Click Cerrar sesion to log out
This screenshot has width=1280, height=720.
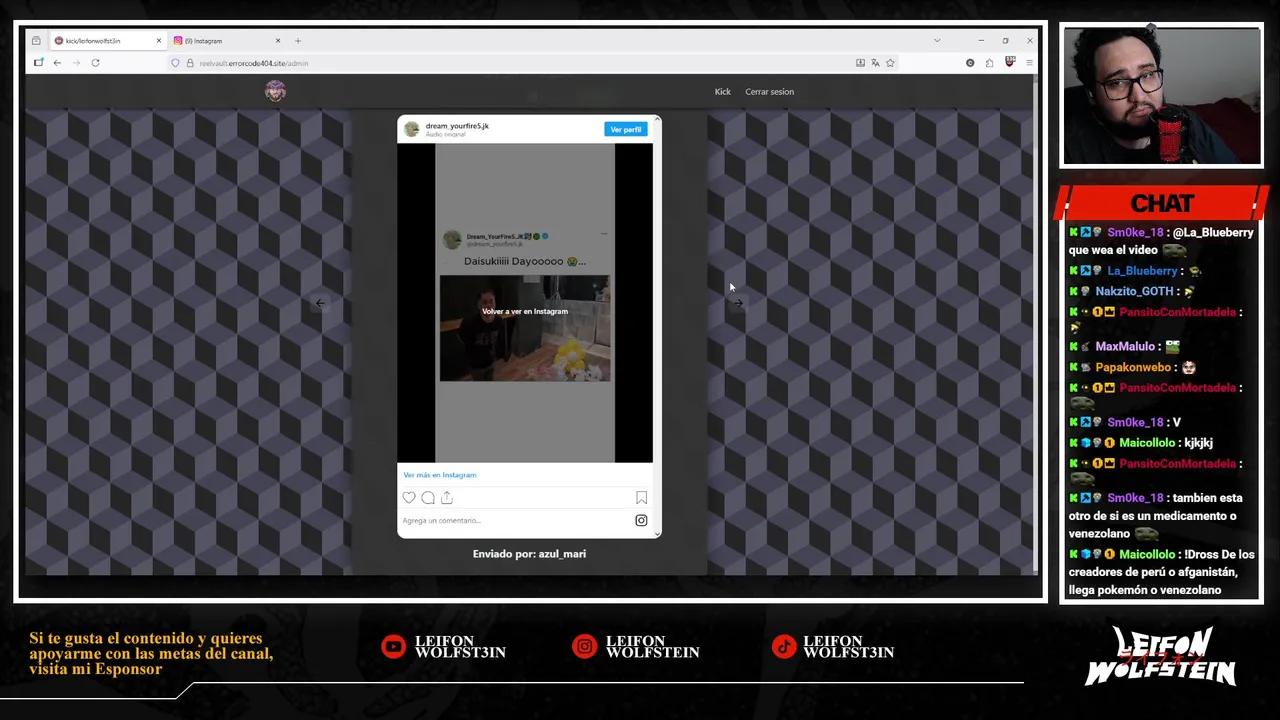[769, 92]
